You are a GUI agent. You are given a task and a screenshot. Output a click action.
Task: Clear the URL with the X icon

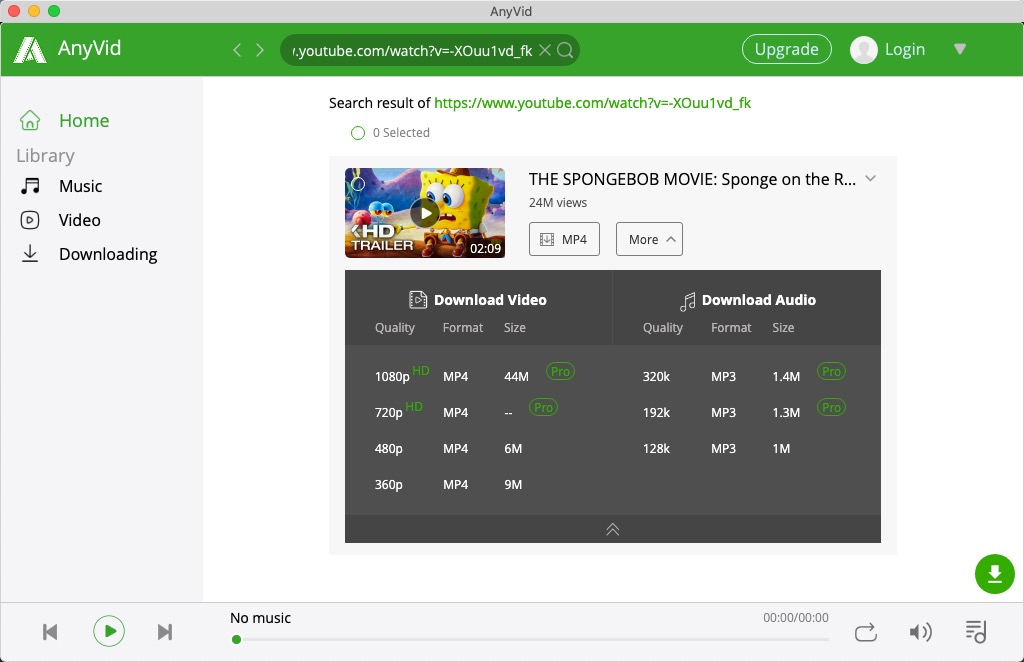pyautogui.click(x=545, y=50)
